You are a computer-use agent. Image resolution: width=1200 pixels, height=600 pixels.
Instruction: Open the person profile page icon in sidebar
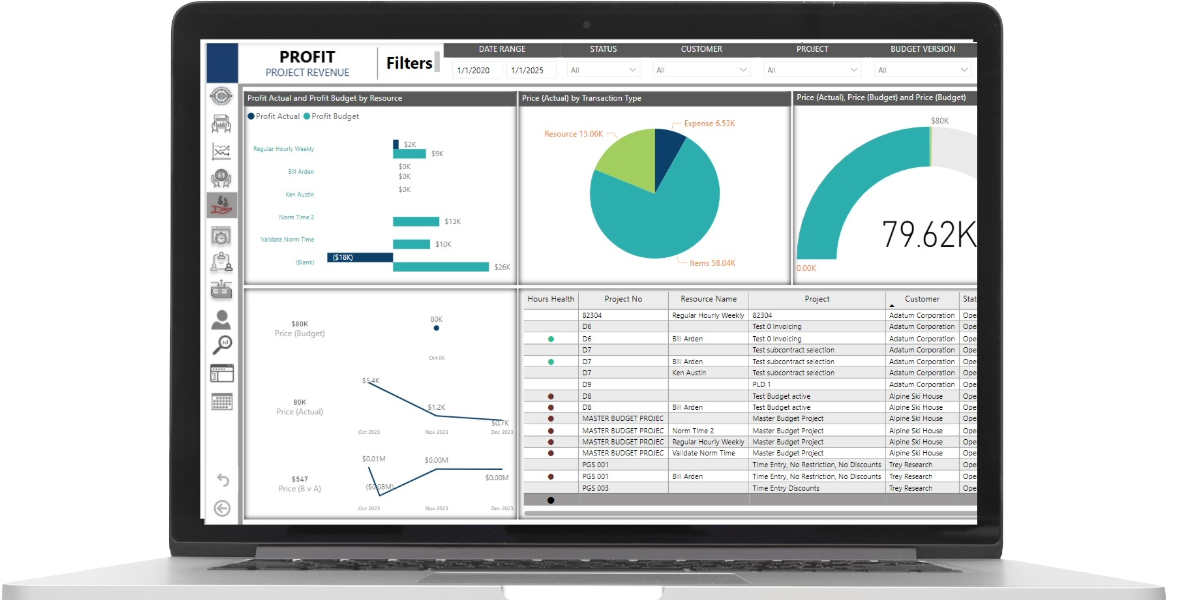tap(221, 320)
